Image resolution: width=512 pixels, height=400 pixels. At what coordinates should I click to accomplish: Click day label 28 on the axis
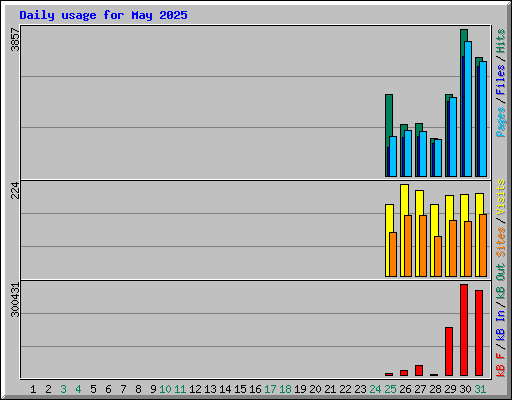(x=435, y=389)
